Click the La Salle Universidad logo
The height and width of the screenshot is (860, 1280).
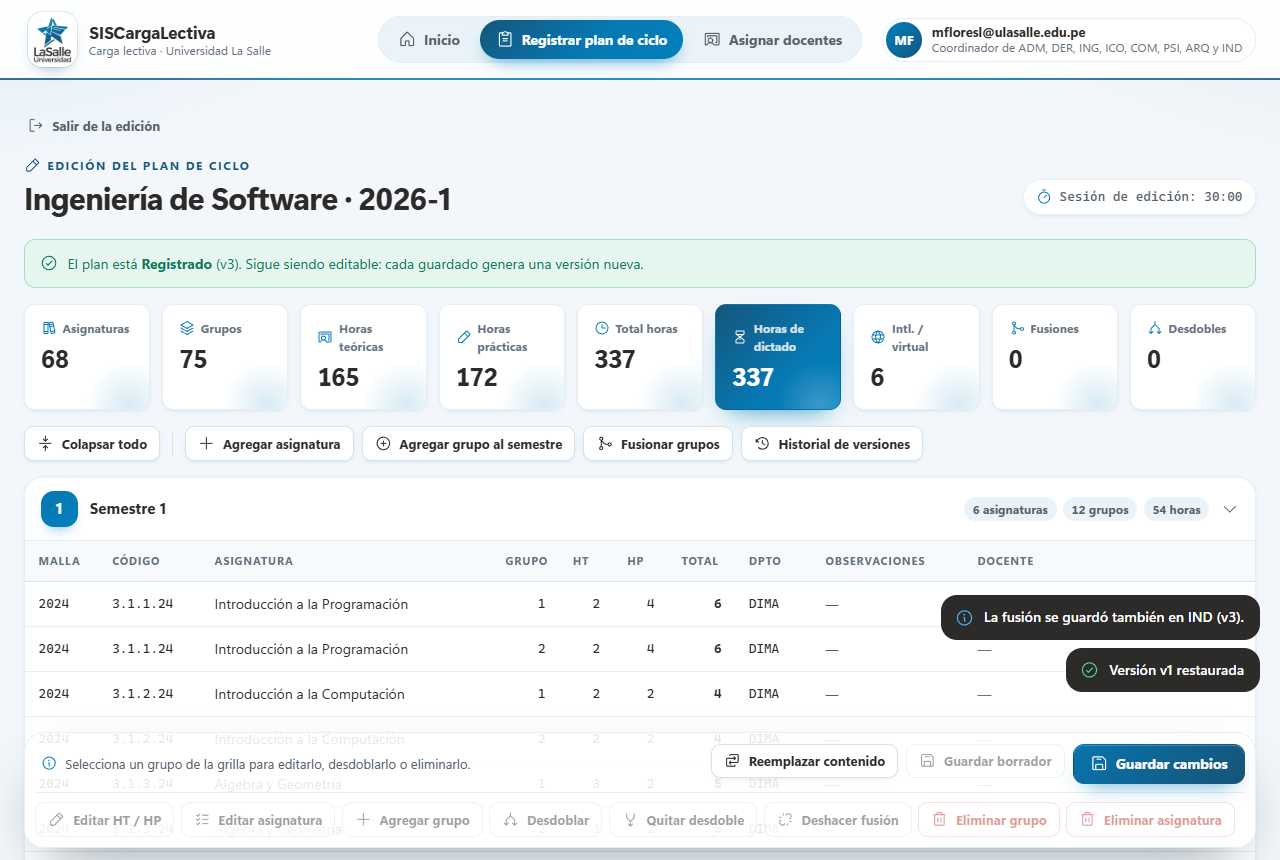tap(52, 40)
